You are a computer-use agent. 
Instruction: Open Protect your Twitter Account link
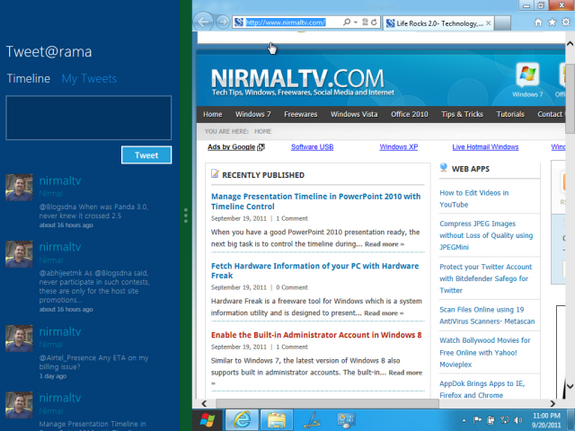click(486, 278)
